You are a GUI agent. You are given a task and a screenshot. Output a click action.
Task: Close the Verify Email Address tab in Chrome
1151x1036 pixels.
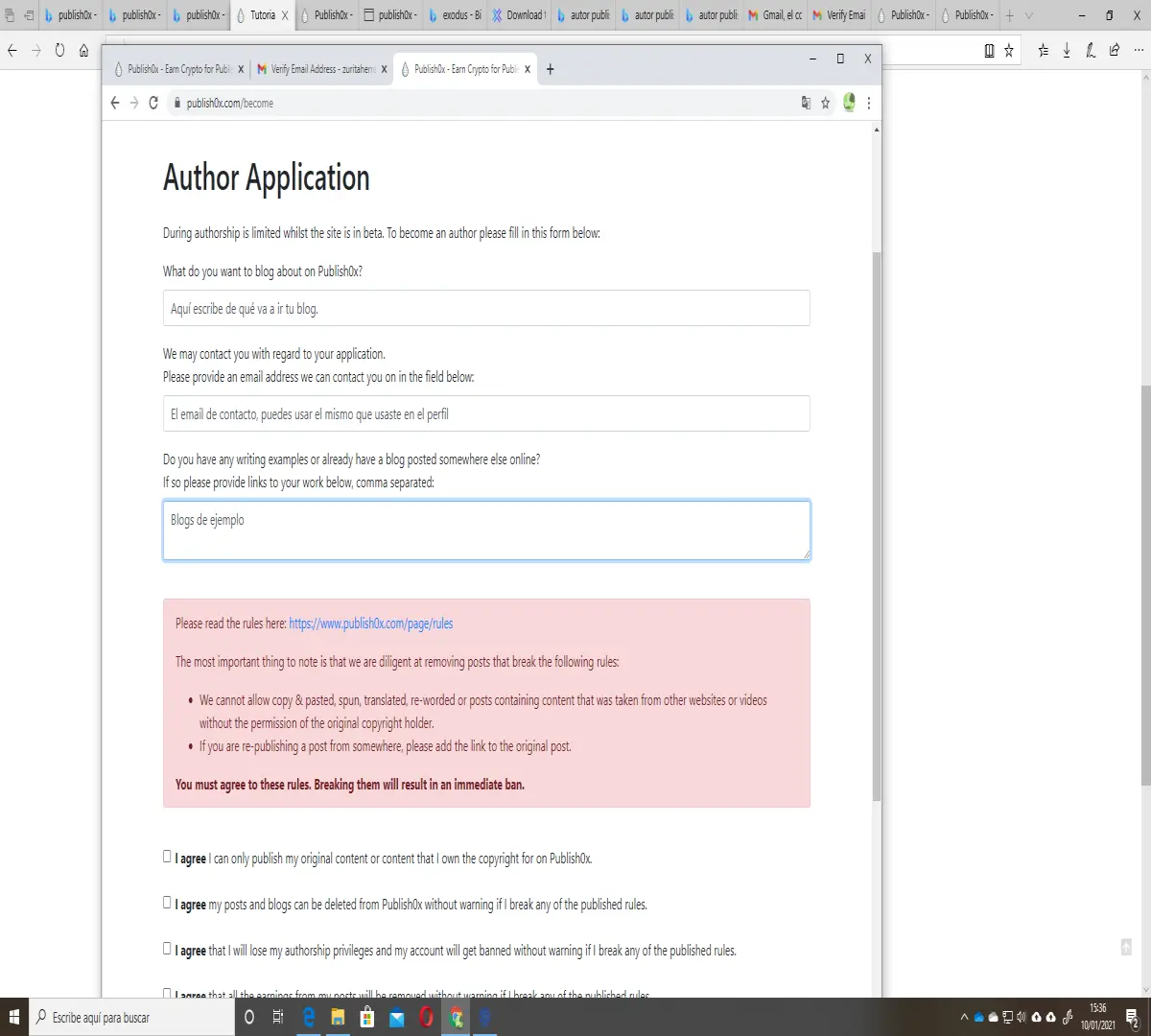(x=385, y=69)
